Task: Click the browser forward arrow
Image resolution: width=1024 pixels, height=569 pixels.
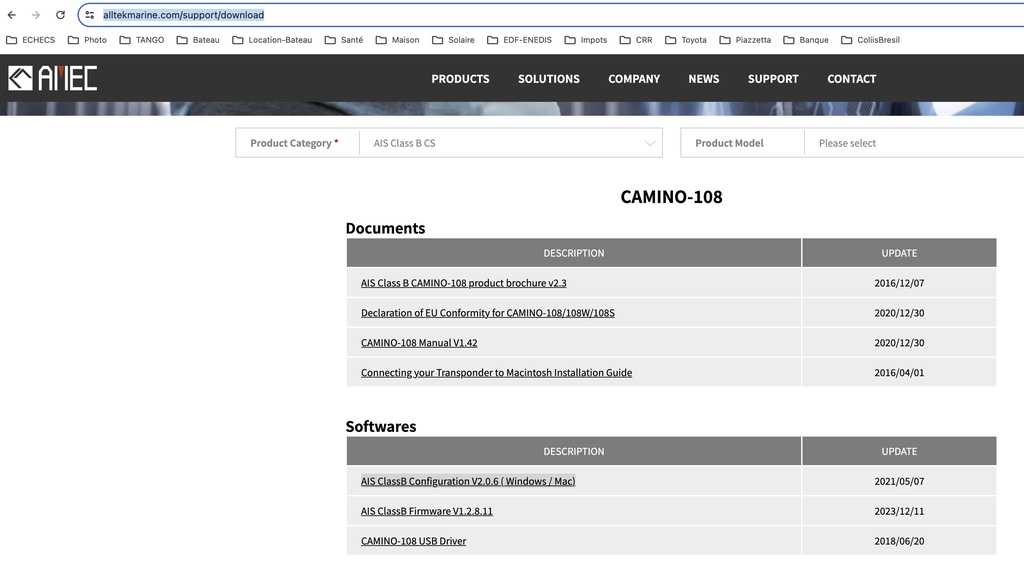Action: point(36,14)
